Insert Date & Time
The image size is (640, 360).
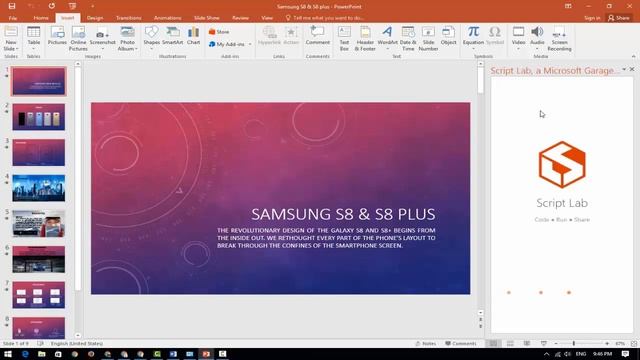click(408, 38)
